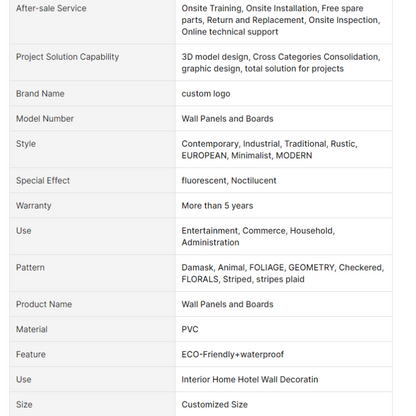Image resolution: width=416 pixels, height=416 pixels.
Task: Click the Pattern row label
Action: coord(30,268)
